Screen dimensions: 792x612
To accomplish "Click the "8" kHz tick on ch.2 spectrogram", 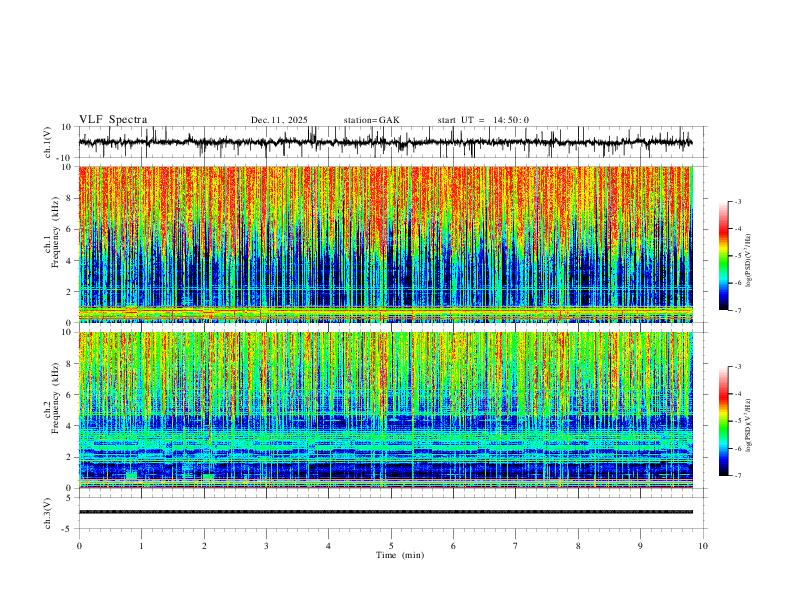I will point(69,364).
